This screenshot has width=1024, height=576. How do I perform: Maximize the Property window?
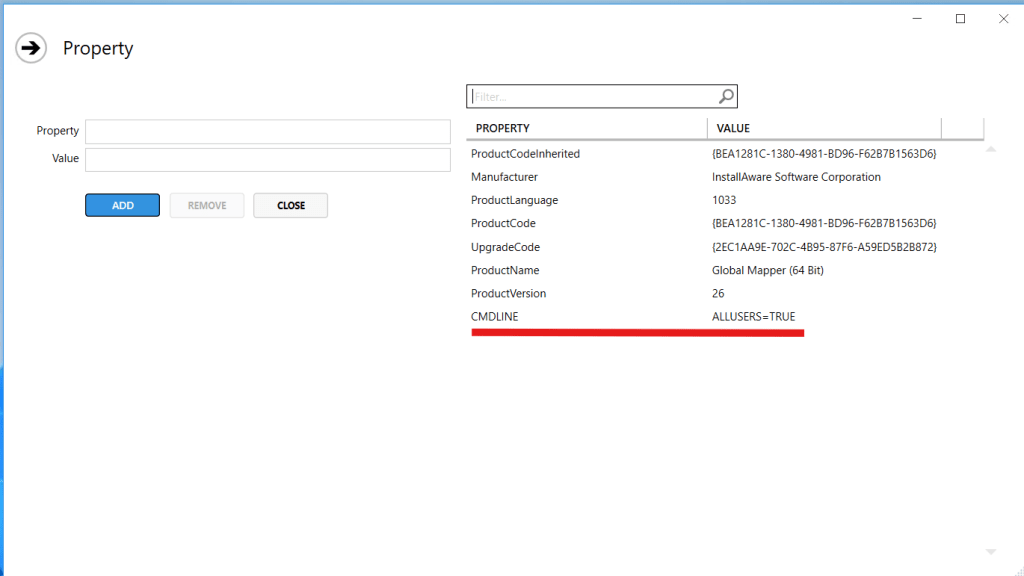(x=960, y=19)
